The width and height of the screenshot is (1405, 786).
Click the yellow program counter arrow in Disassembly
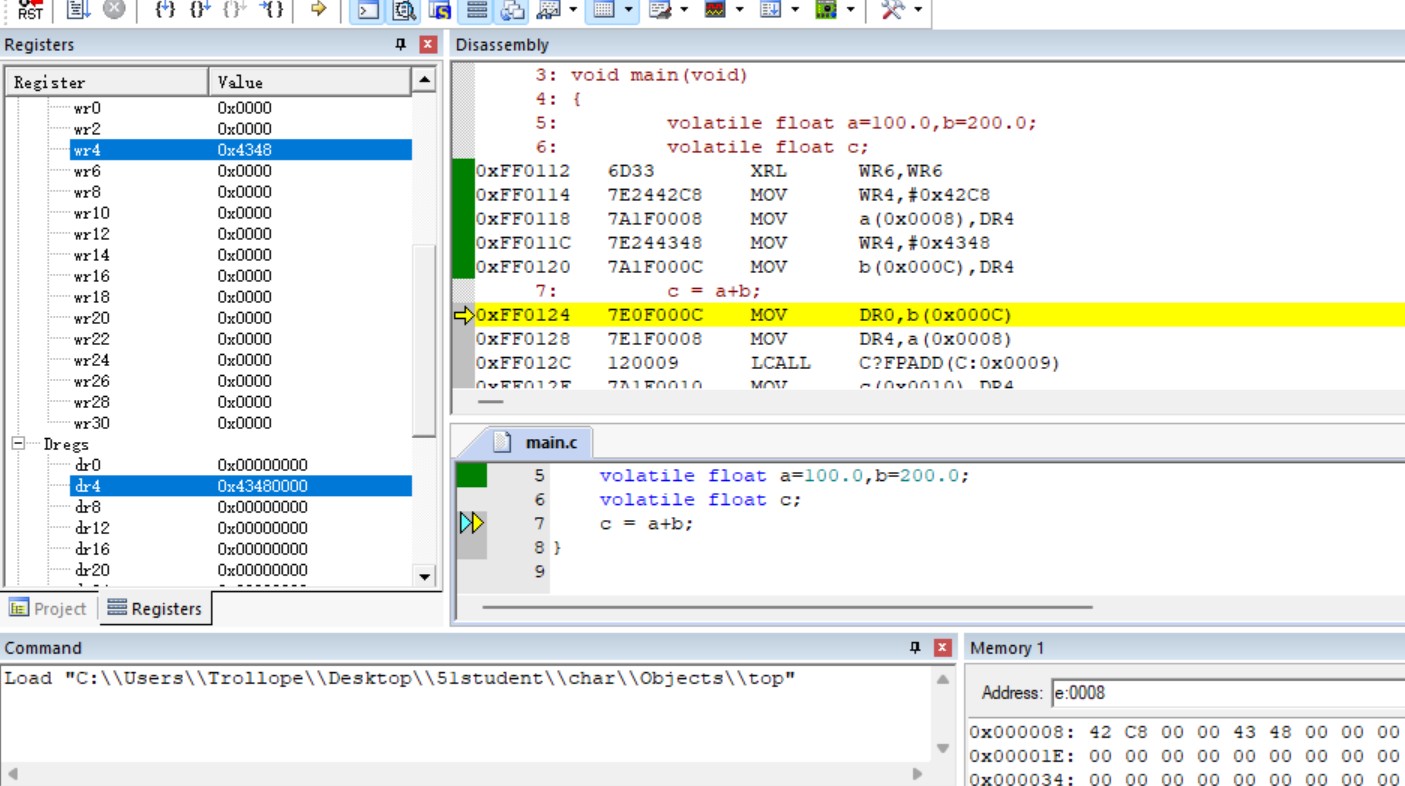pos(464,316)
